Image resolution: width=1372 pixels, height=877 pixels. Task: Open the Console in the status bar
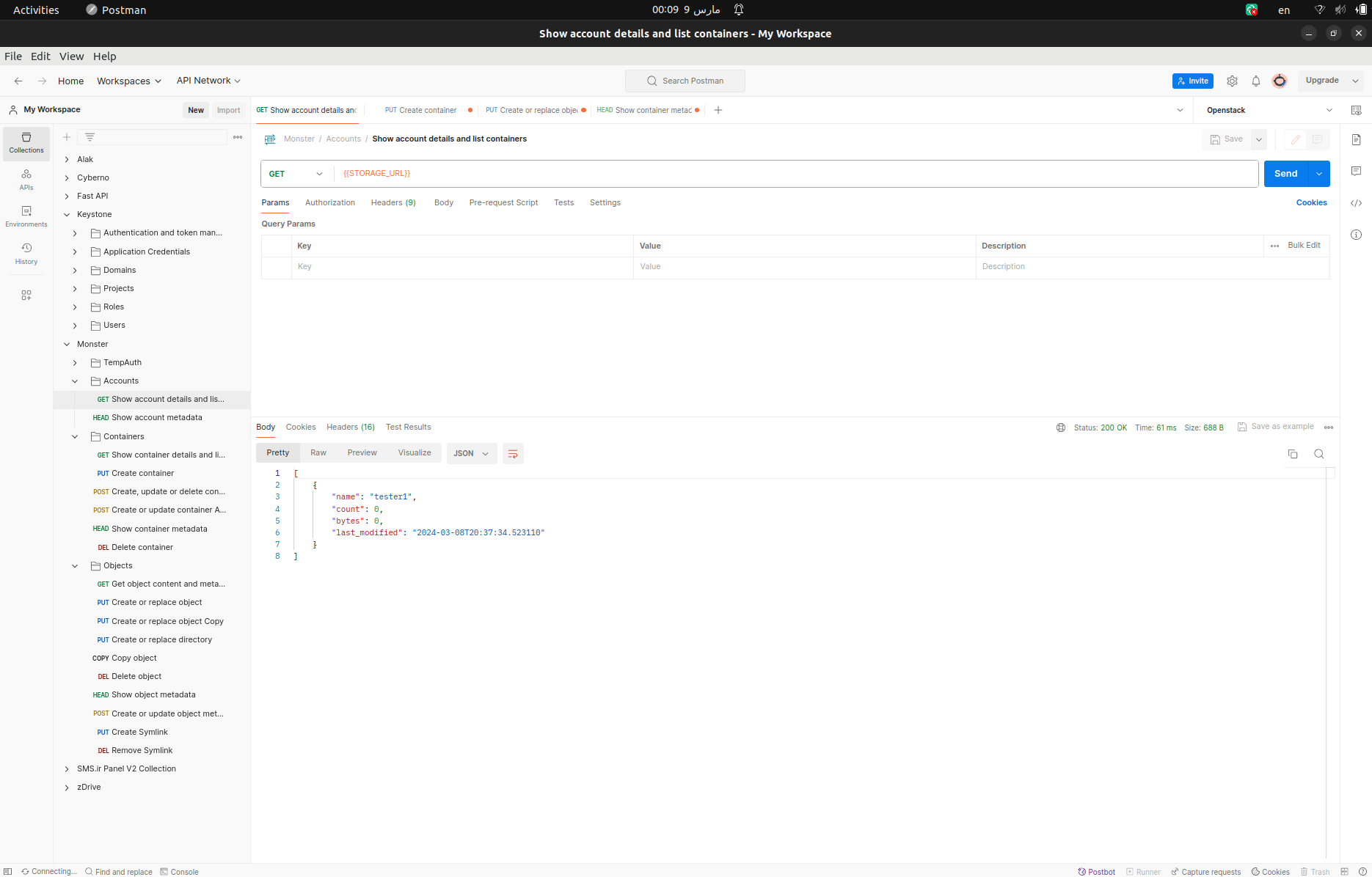tap(180, 871)
